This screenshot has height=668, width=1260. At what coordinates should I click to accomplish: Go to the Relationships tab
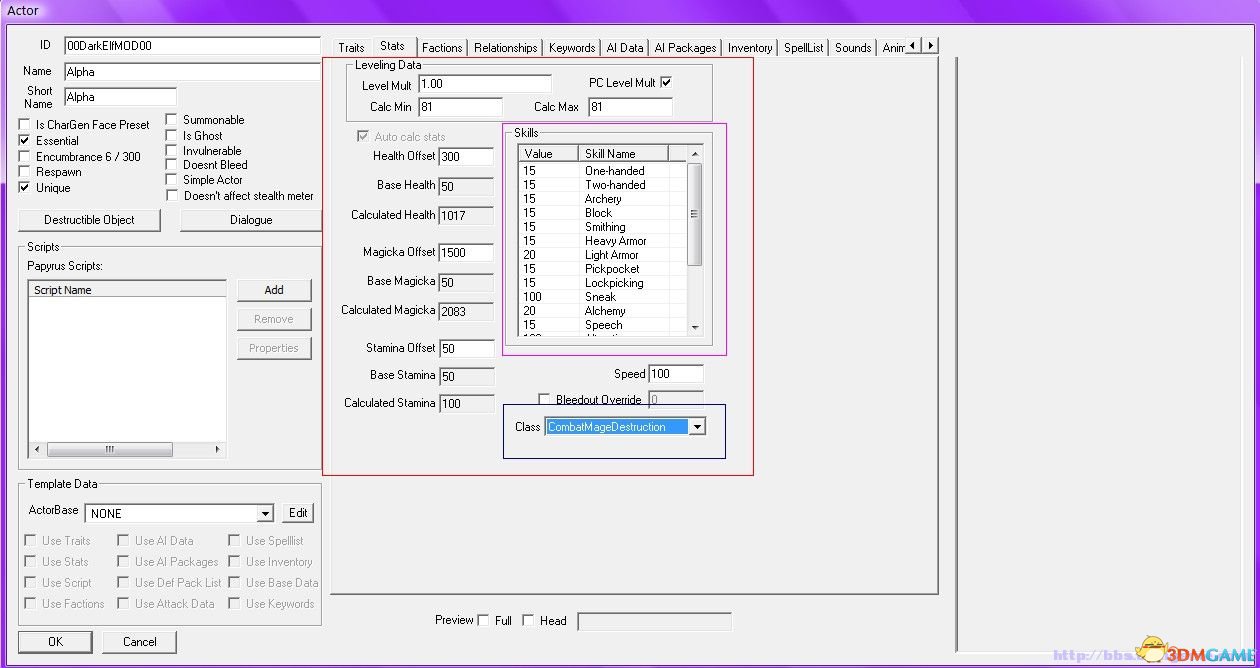click(505, 47)
